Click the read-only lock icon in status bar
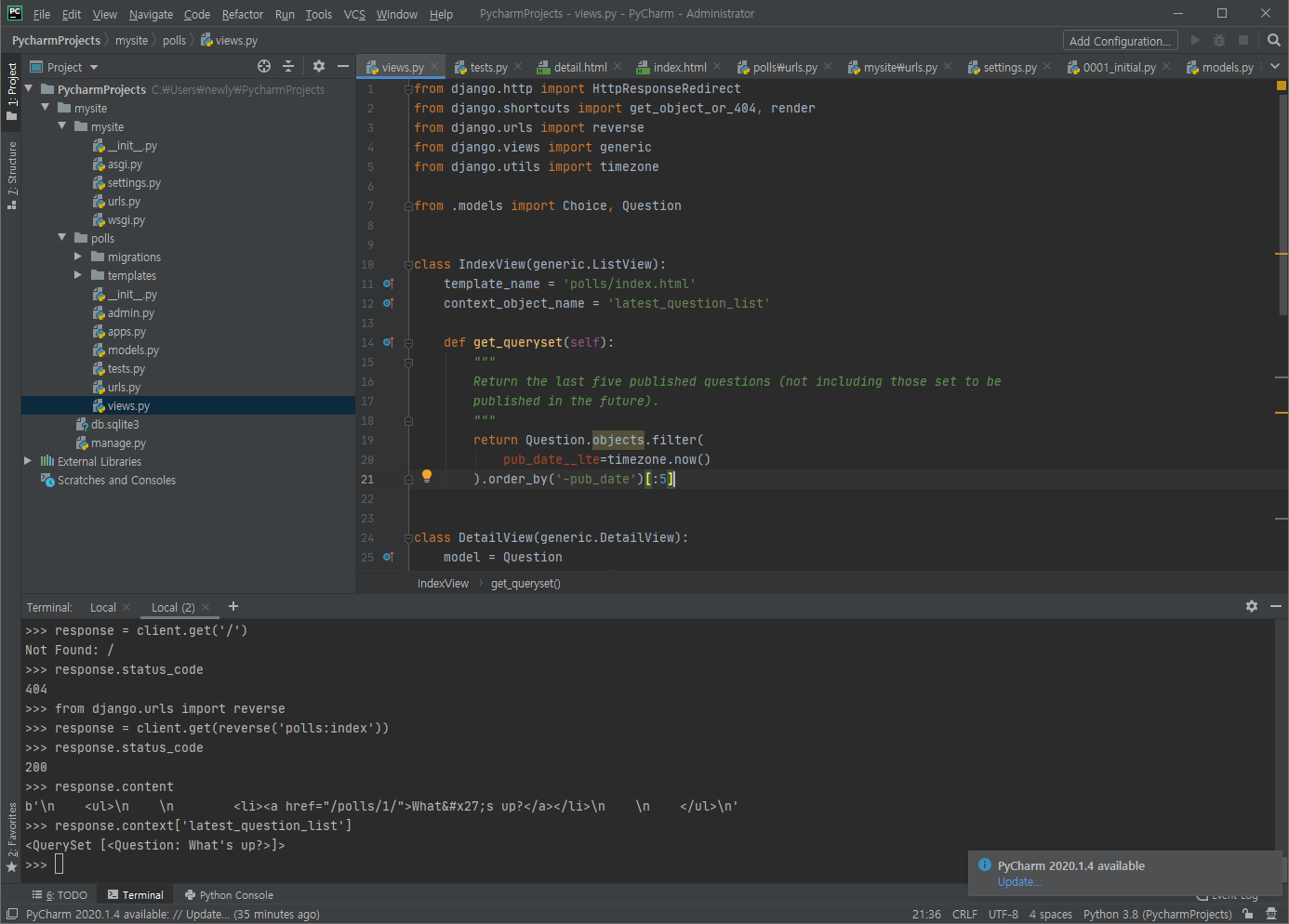This screenshot has width=1289, height=924. pos(1248,914)
